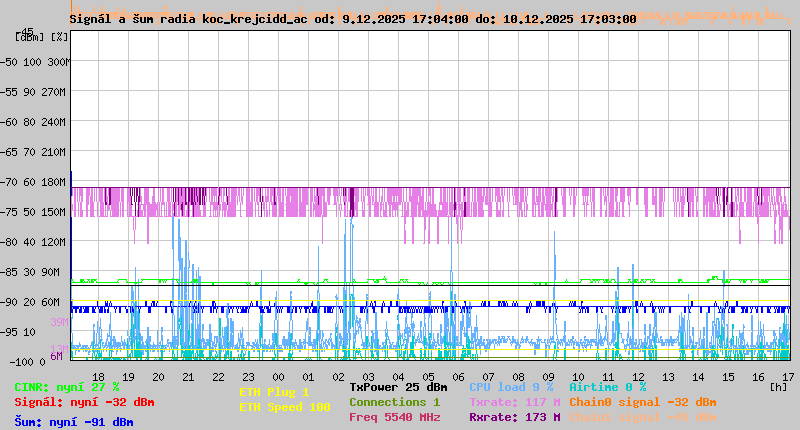
Task: Click the purple Rxrate legend entry
Action: click(514, 417)
